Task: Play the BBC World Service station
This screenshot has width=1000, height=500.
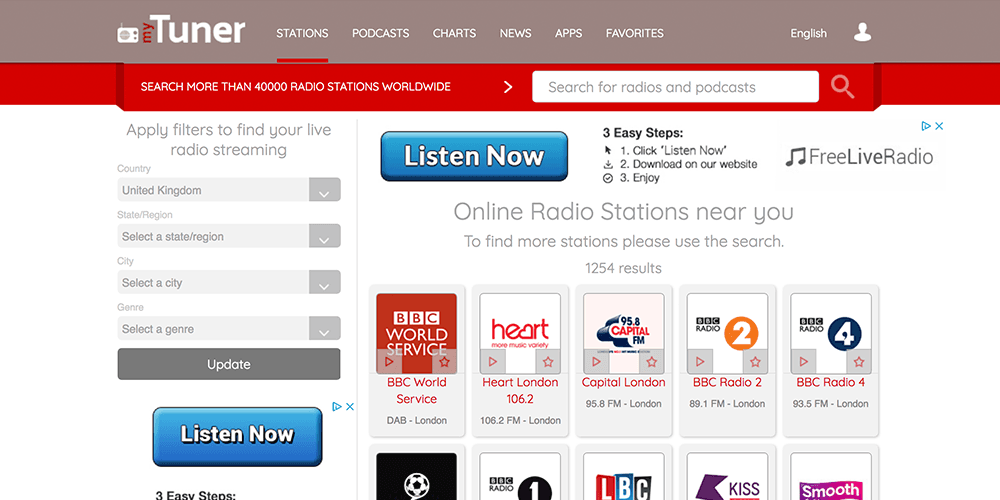Action: pyautogui.click(x=390, y=362)
